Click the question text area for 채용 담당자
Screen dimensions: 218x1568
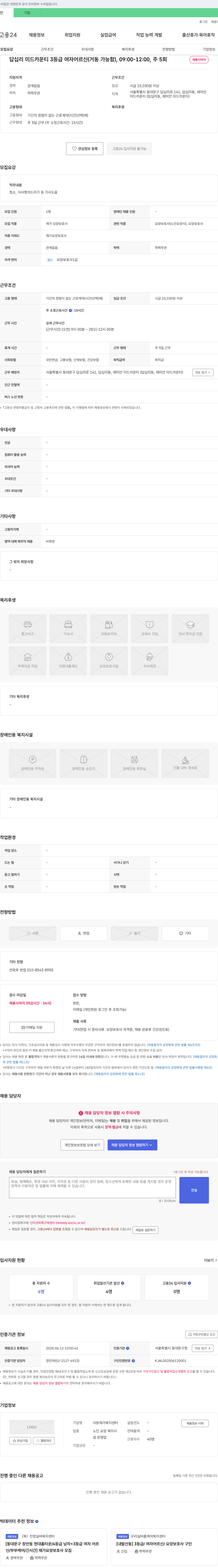93,1188
